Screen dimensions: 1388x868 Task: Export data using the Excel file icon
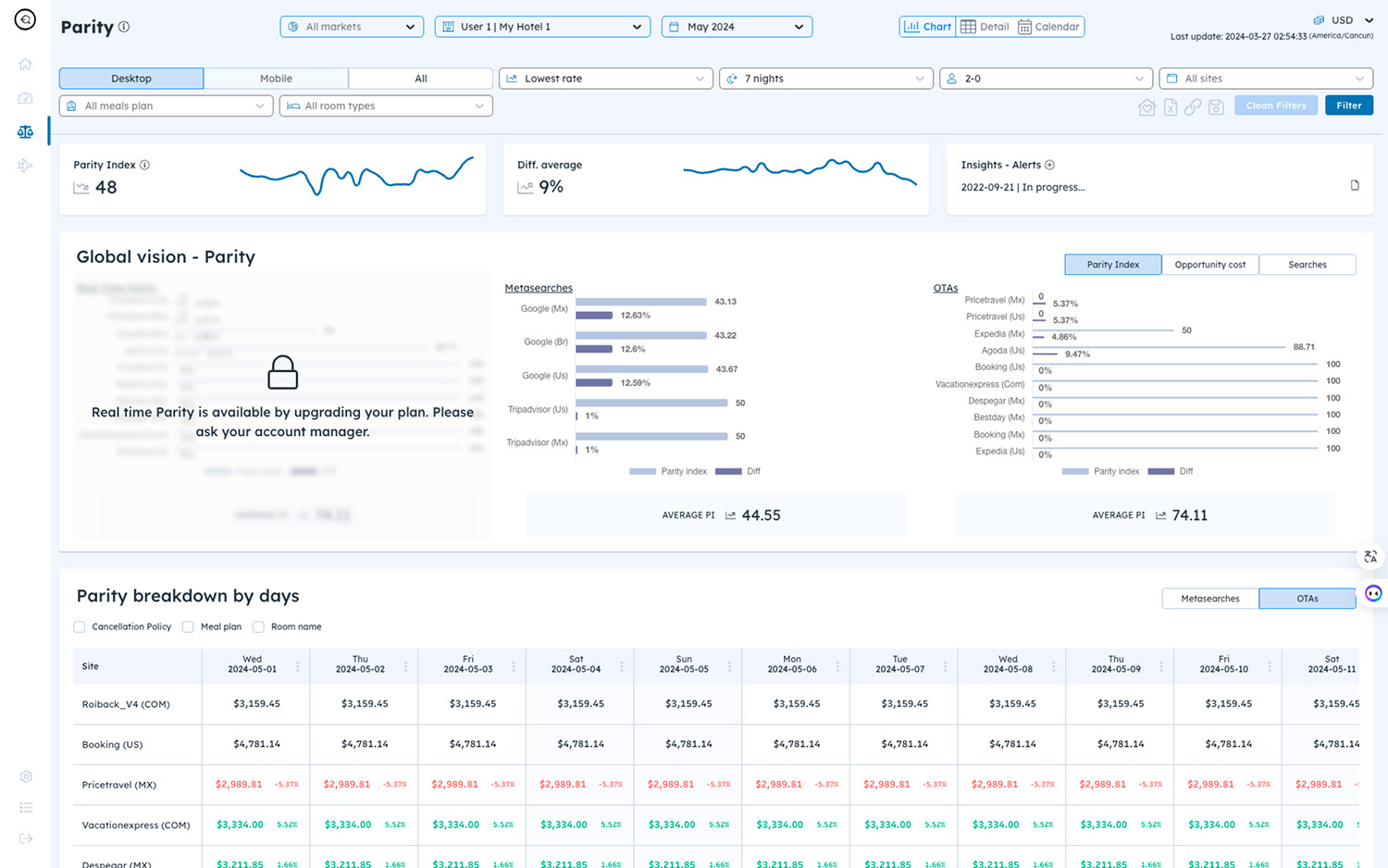[x=1170, y=107]
